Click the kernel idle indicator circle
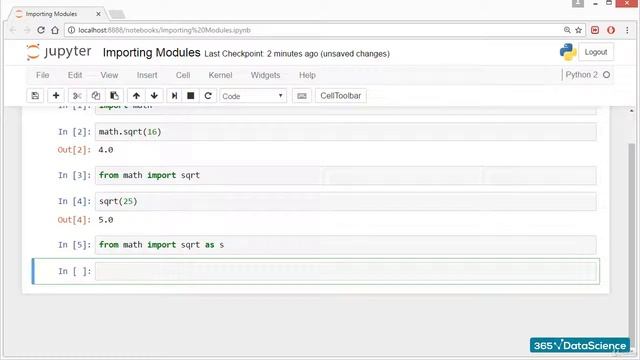The width and height of the screenshot is (640, 360). [607, 75]
